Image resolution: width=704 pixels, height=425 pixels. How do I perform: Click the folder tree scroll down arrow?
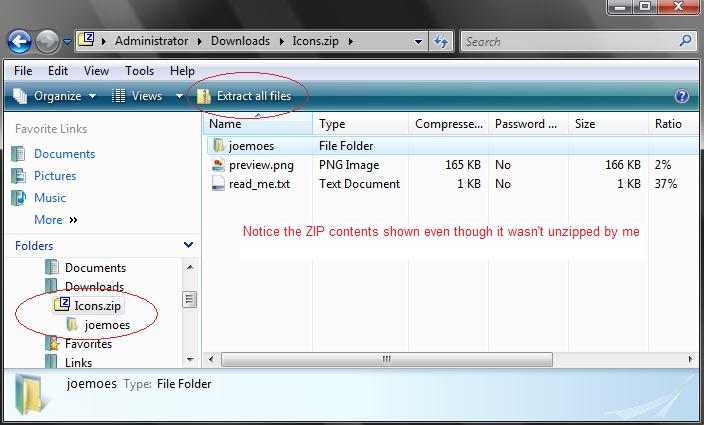coord(190,359)
